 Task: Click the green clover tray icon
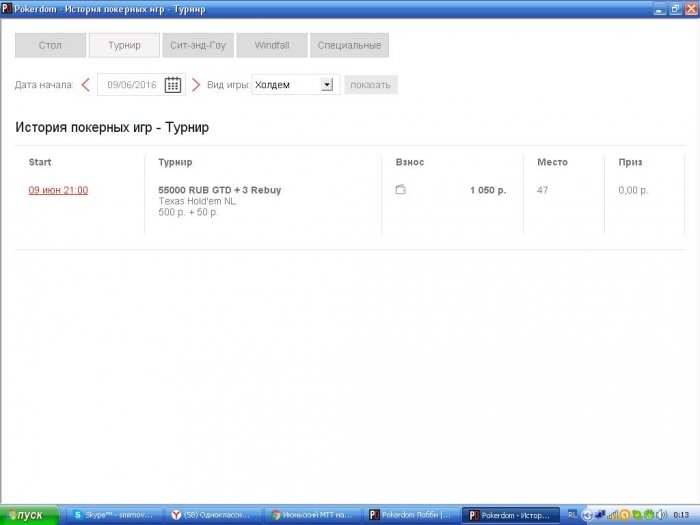pyautogui.click(x=649, y=515)
